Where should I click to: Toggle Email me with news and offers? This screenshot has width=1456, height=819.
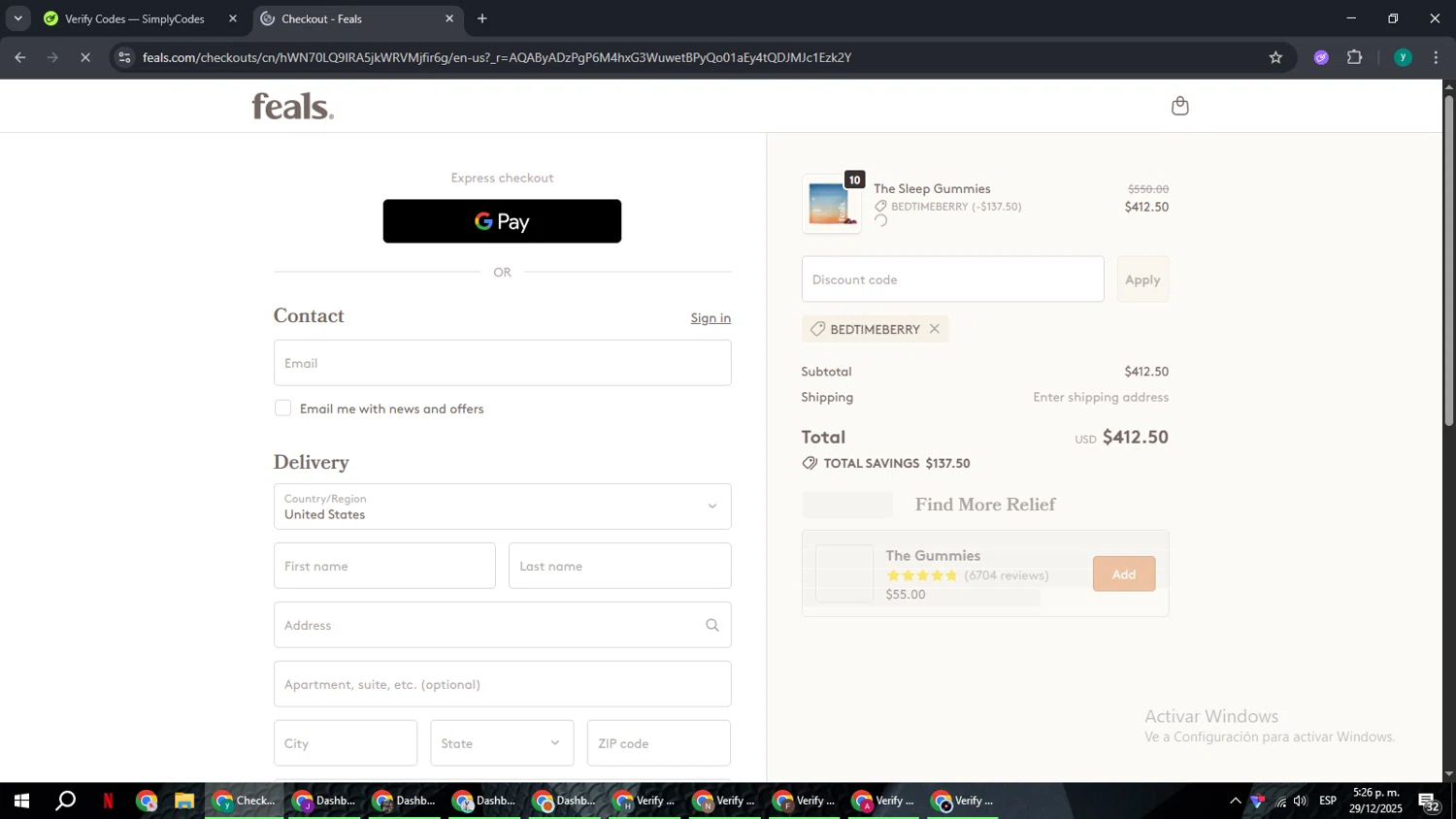click(282, 409)
